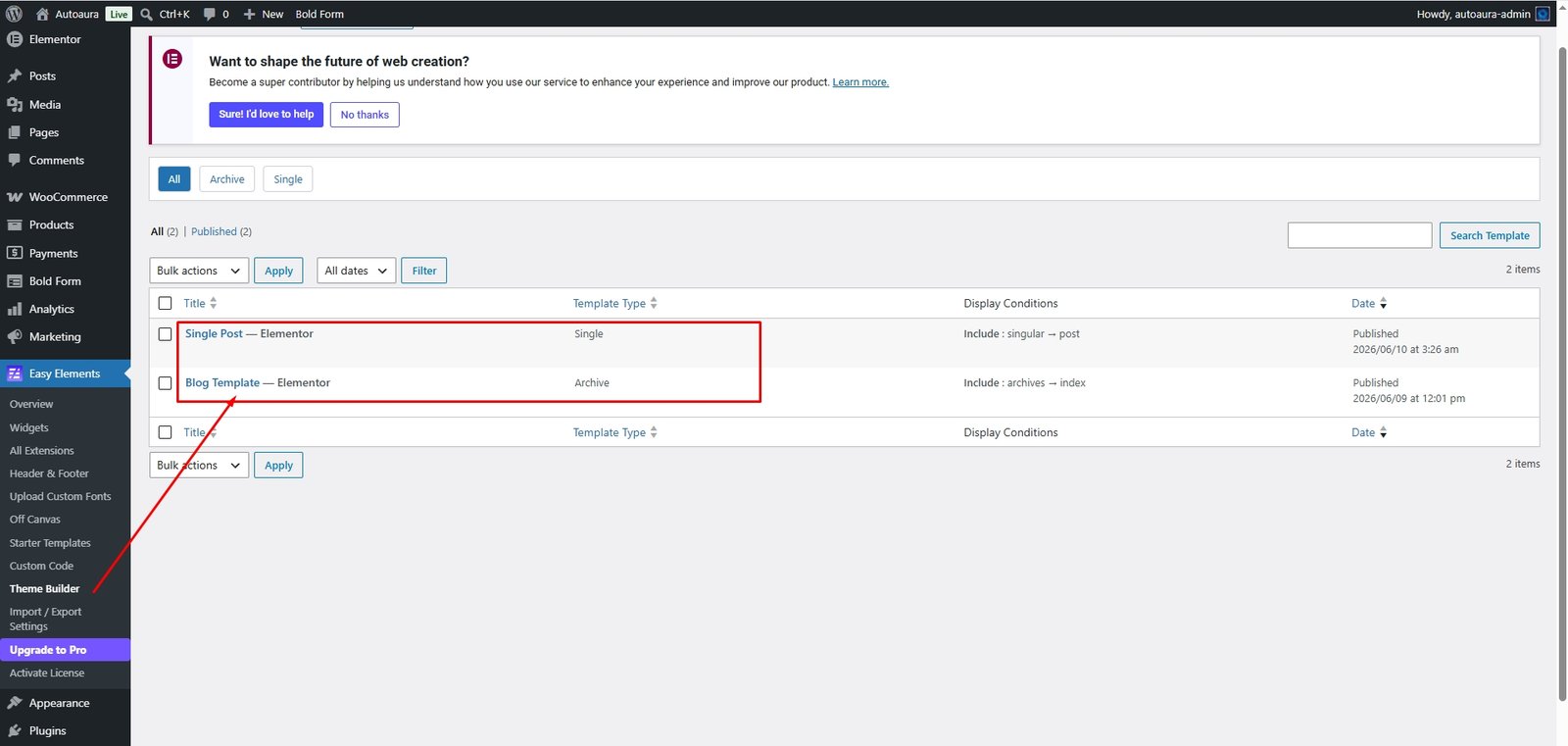1568x746 pixels.
Task: Open the Ctrl+K search icon
Action: click(146, 14)
